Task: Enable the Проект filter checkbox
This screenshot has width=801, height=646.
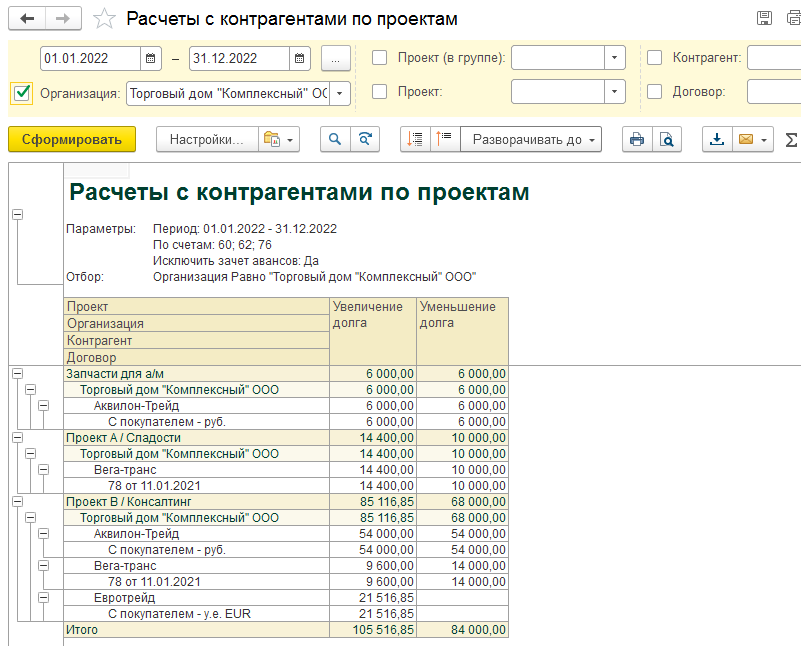Action: tap(379, 92)
